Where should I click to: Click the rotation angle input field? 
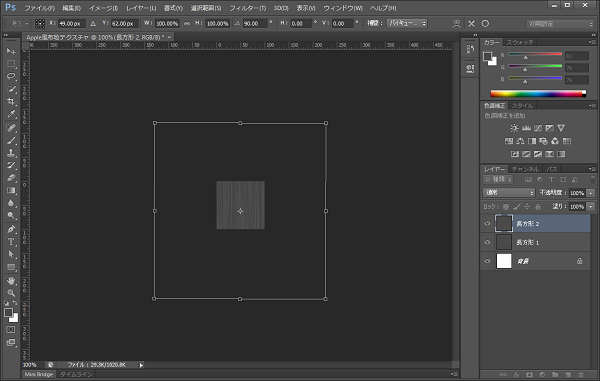(255, 23)
